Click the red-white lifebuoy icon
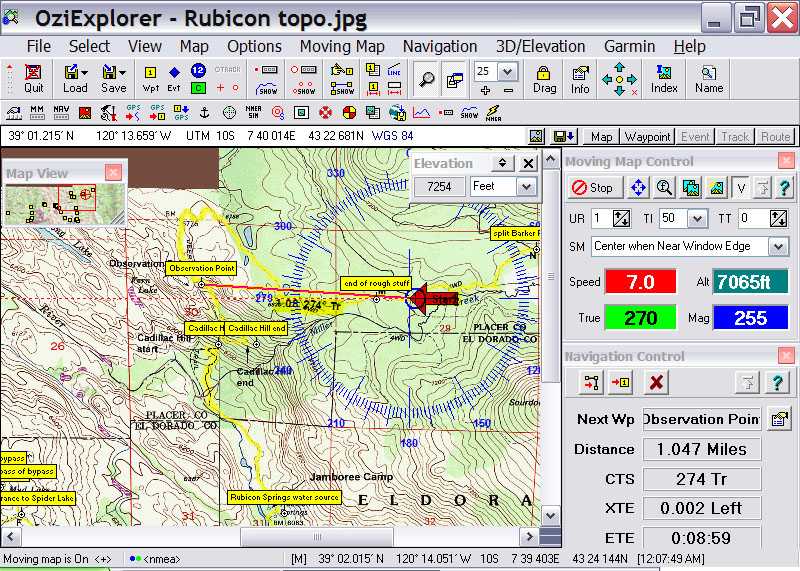Viewport: 800px width, 571px height. [x=325, y=112]
